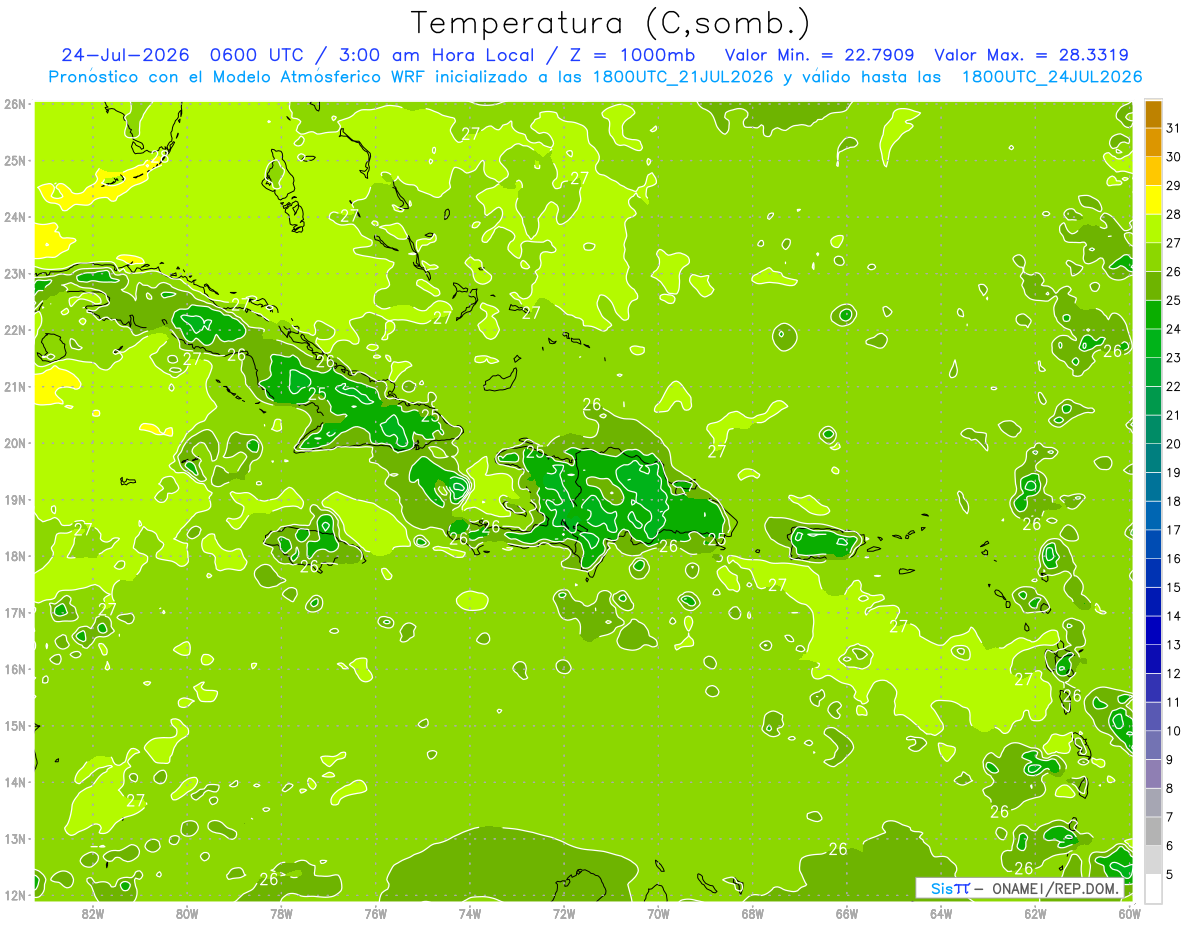The image size is (1200, 927).
Task: Pick the gray scale segment between 6 and 7
Action: 1153,831
